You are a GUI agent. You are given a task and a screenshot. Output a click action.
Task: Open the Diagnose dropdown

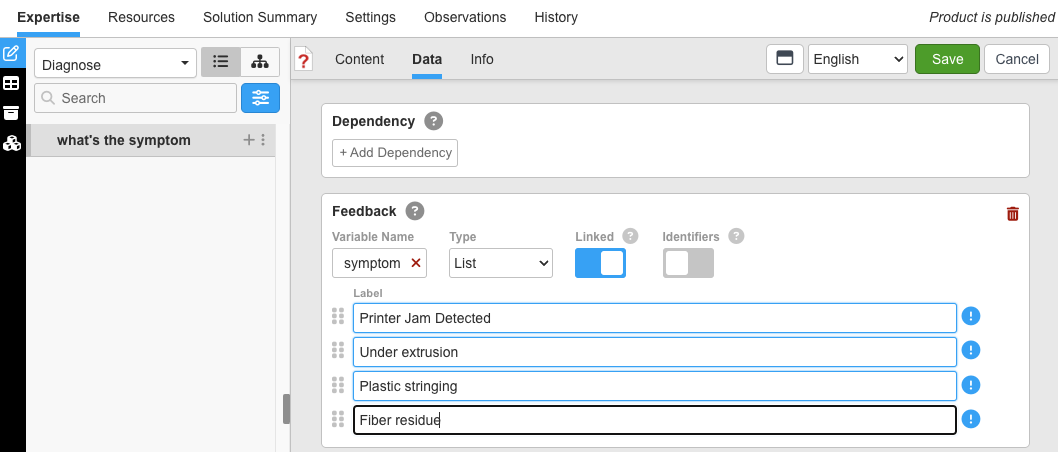click(116, 64)
